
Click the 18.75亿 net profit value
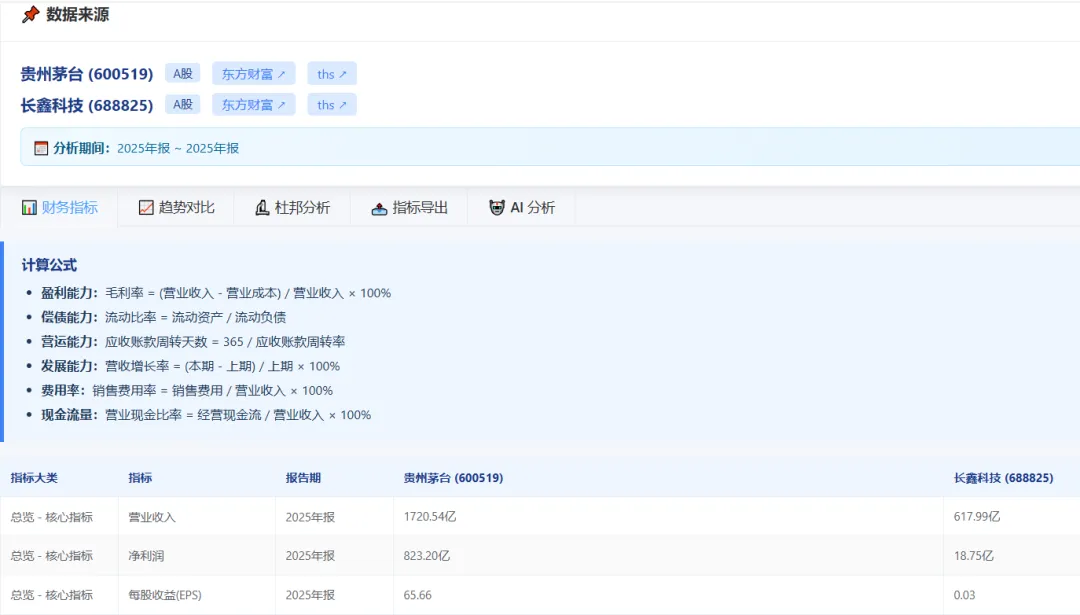click(973, 556)
